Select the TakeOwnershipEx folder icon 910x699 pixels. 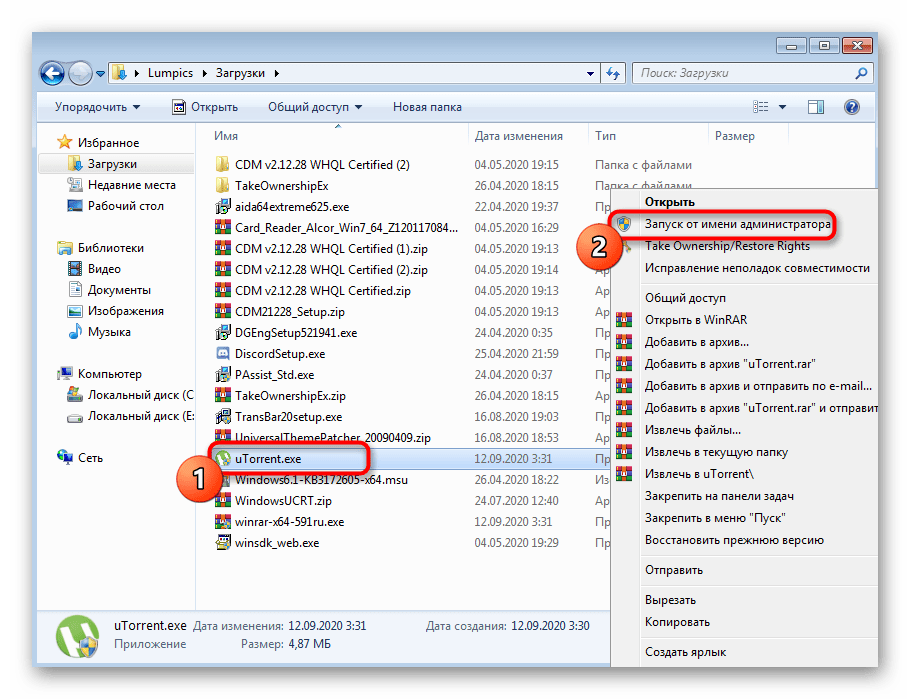(222, 185)
